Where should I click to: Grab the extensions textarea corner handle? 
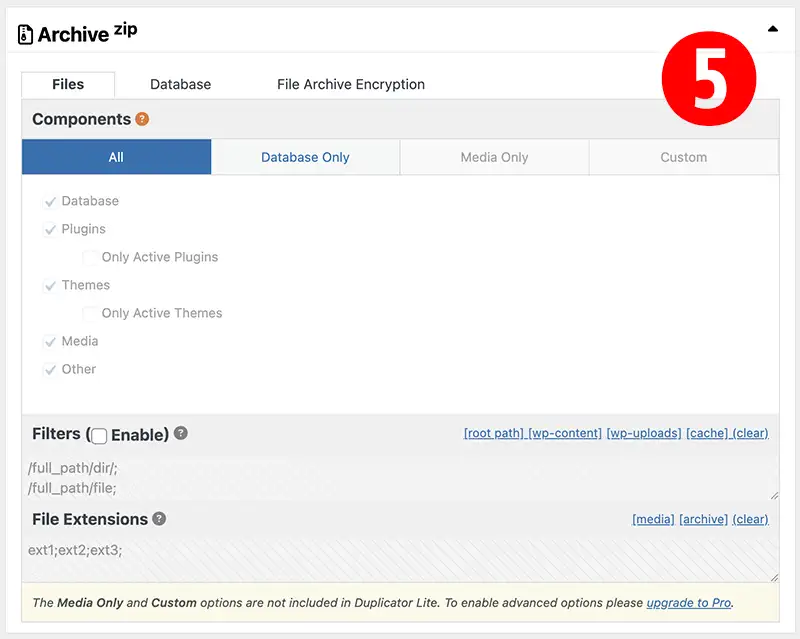click(x=774, y=577)
